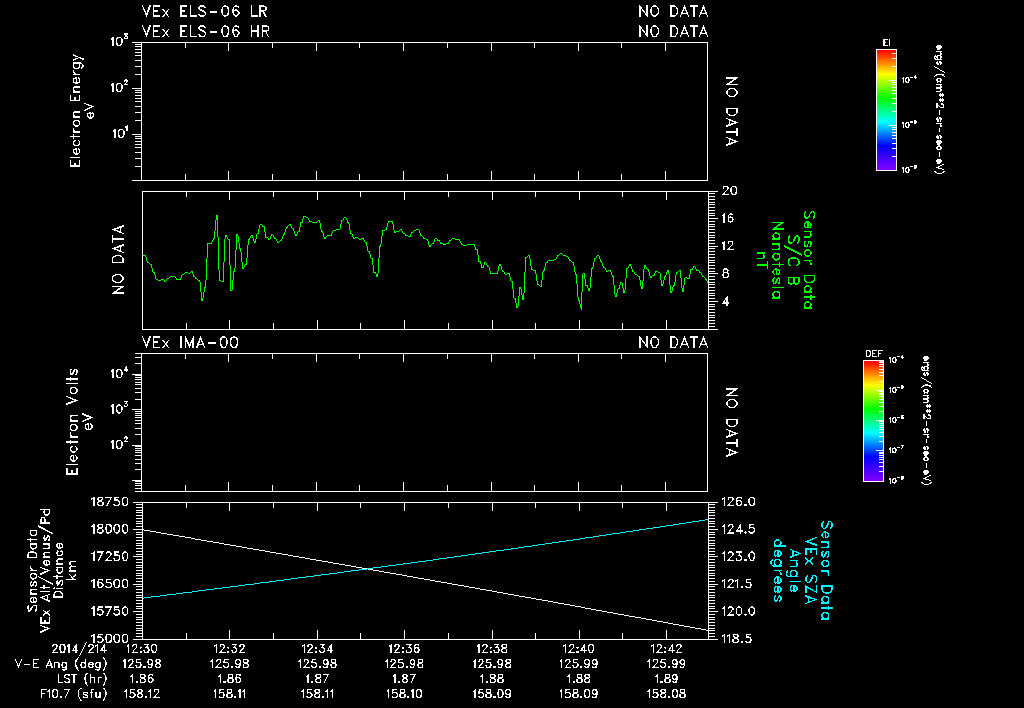Click the cyan VEx SZA Angle degrees label

tap(803, 570)
